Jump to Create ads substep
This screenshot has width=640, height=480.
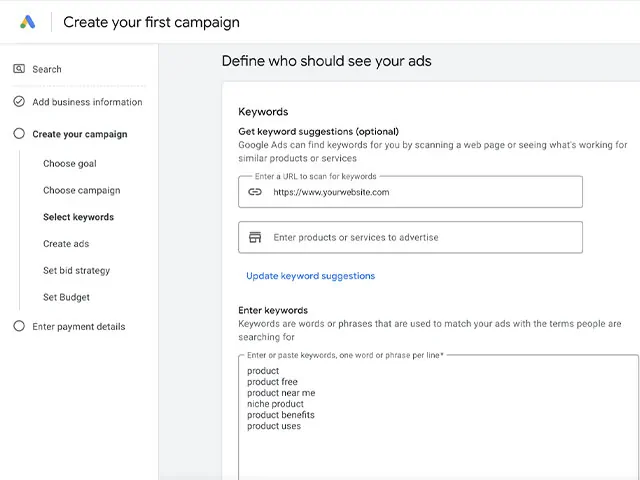66,244
